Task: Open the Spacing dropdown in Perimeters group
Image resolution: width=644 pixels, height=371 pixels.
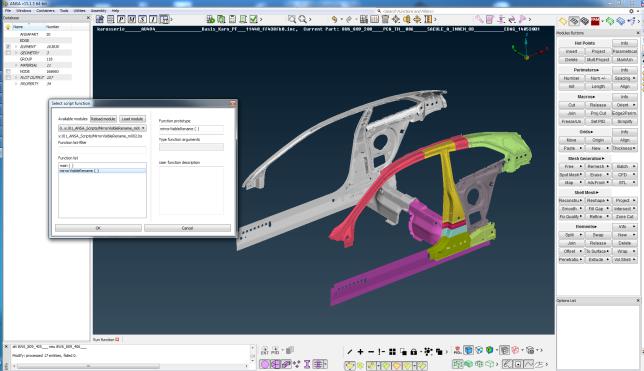Action: pyautogui.click(x=625, y=78)
